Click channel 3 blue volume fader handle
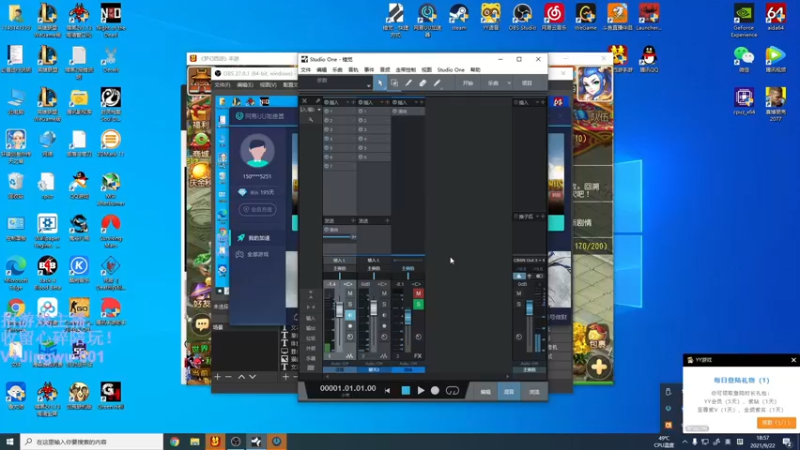800x450 pixels. click(408, 317)
